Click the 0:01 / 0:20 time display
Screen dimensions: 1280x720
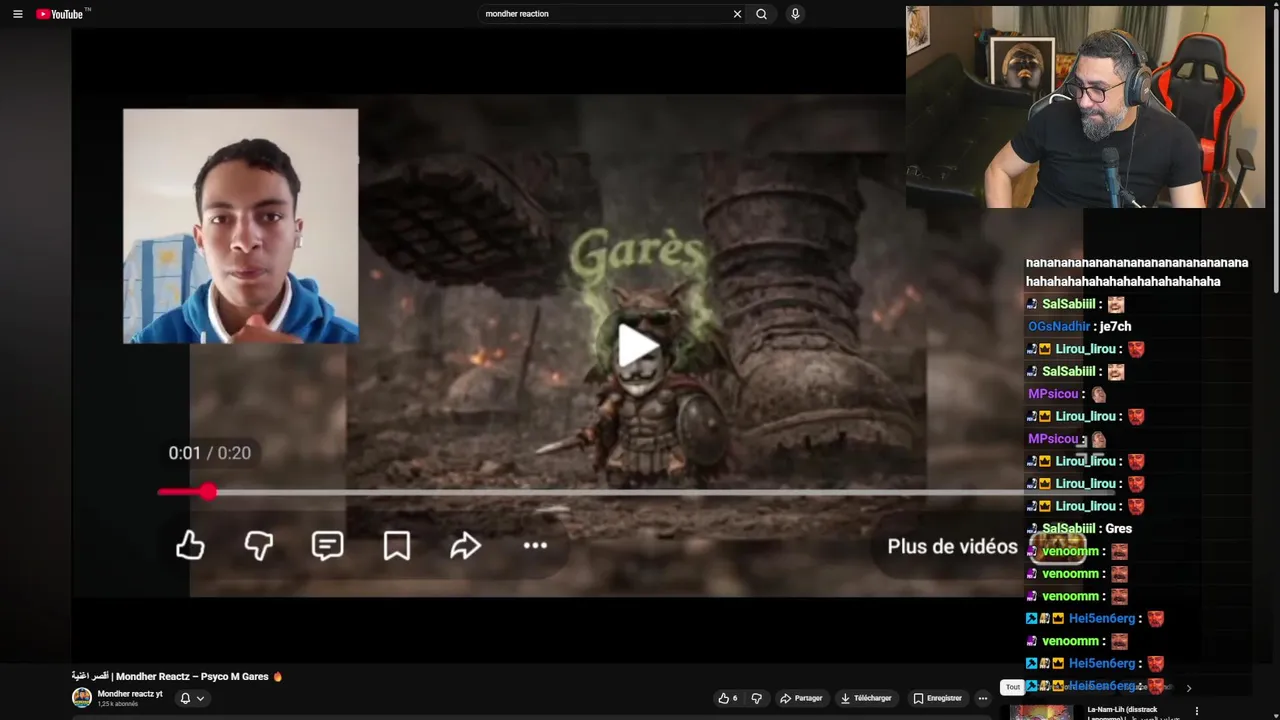click(x=209, y=453)
